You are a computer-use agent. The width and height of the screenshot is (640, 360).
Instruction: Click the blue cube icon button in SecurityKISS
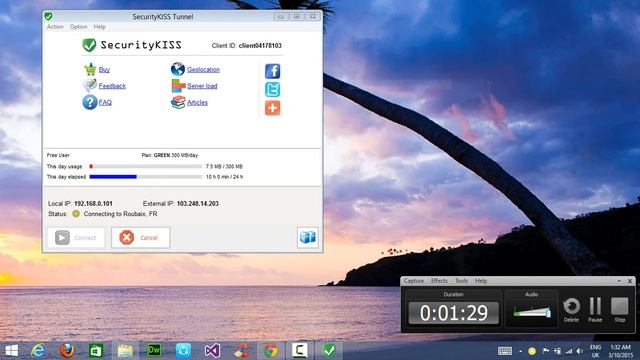tap(308, 237)
